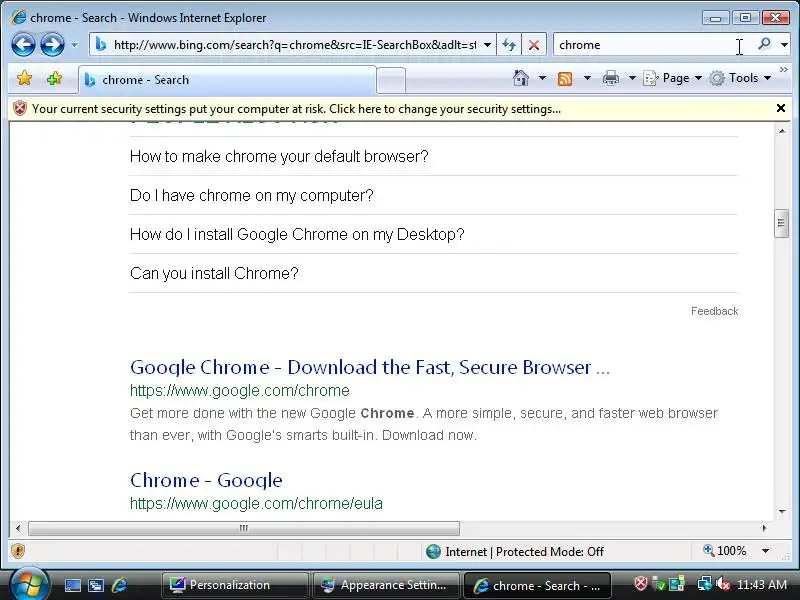The image size is (800, 600).
Task: Click the vertical scroll up arrow
Action: coord(782,131)
